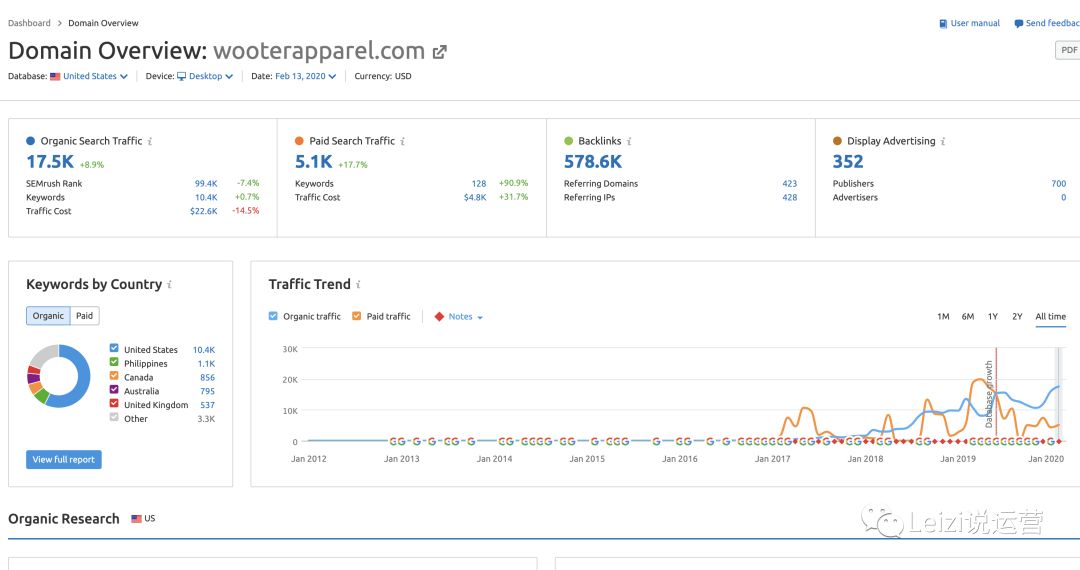Click the Database growth marker on chart
Viewport: 1080px width, 570px height.
pos(990,394)
